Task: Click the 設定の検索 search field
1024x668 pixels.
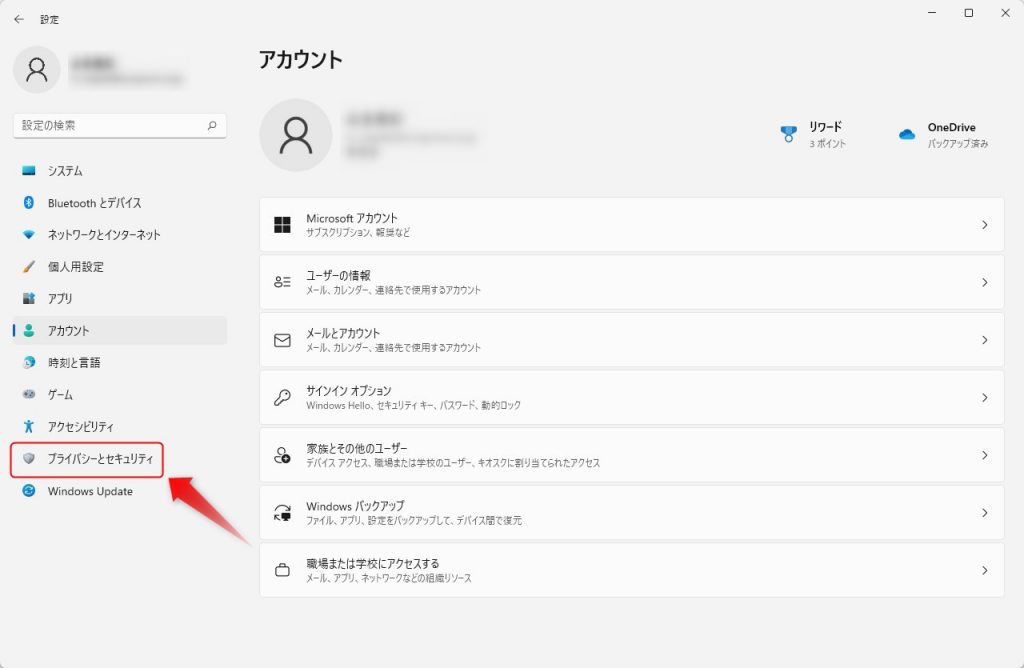Action: pyautogui.click(x=120, y=125)
